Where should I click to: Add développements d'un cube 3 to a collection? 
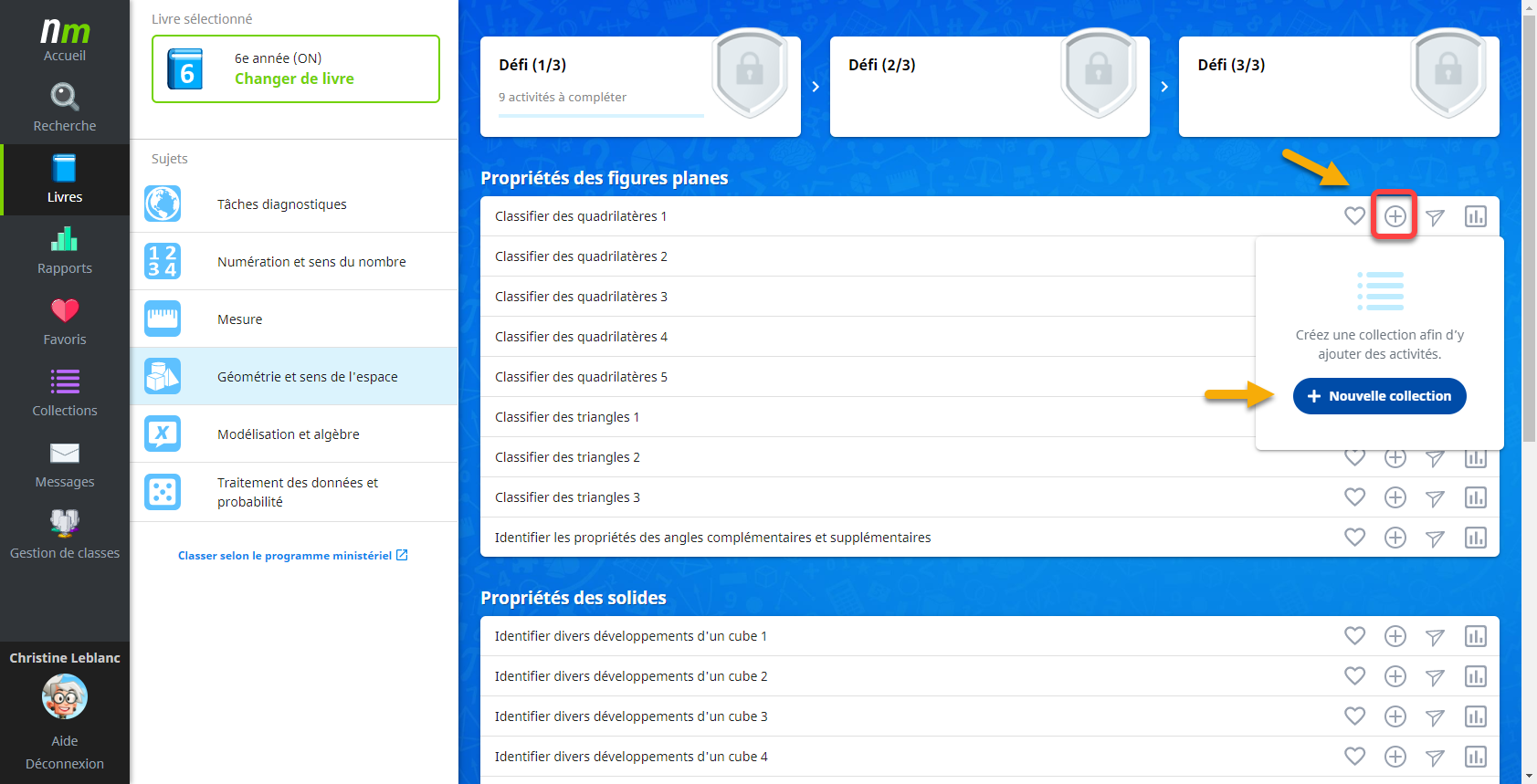(x=1395, y=716)
